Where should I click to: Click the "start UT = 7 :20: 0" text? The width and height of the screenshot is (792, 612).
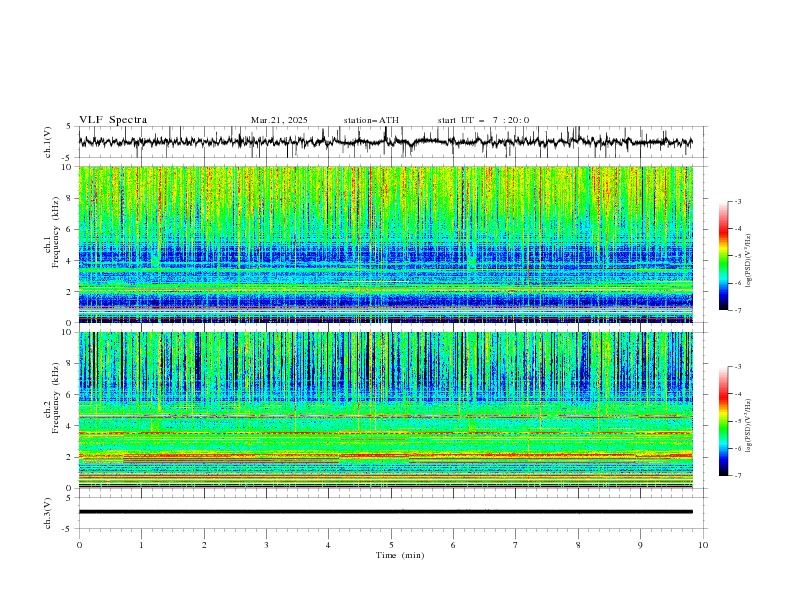tap(483, 120)
